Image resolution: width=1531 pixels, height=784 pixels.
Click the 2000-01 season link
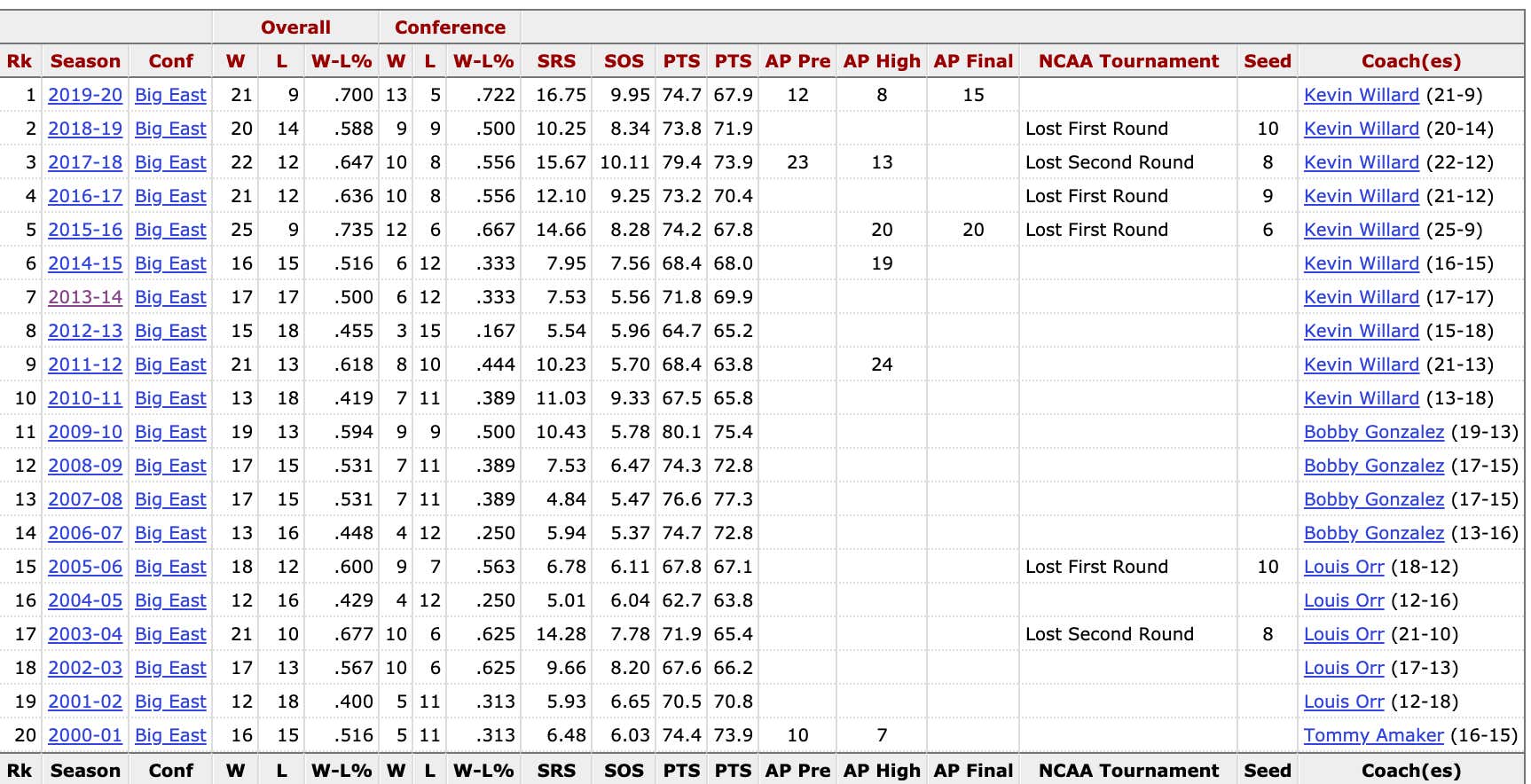point(85,735)
